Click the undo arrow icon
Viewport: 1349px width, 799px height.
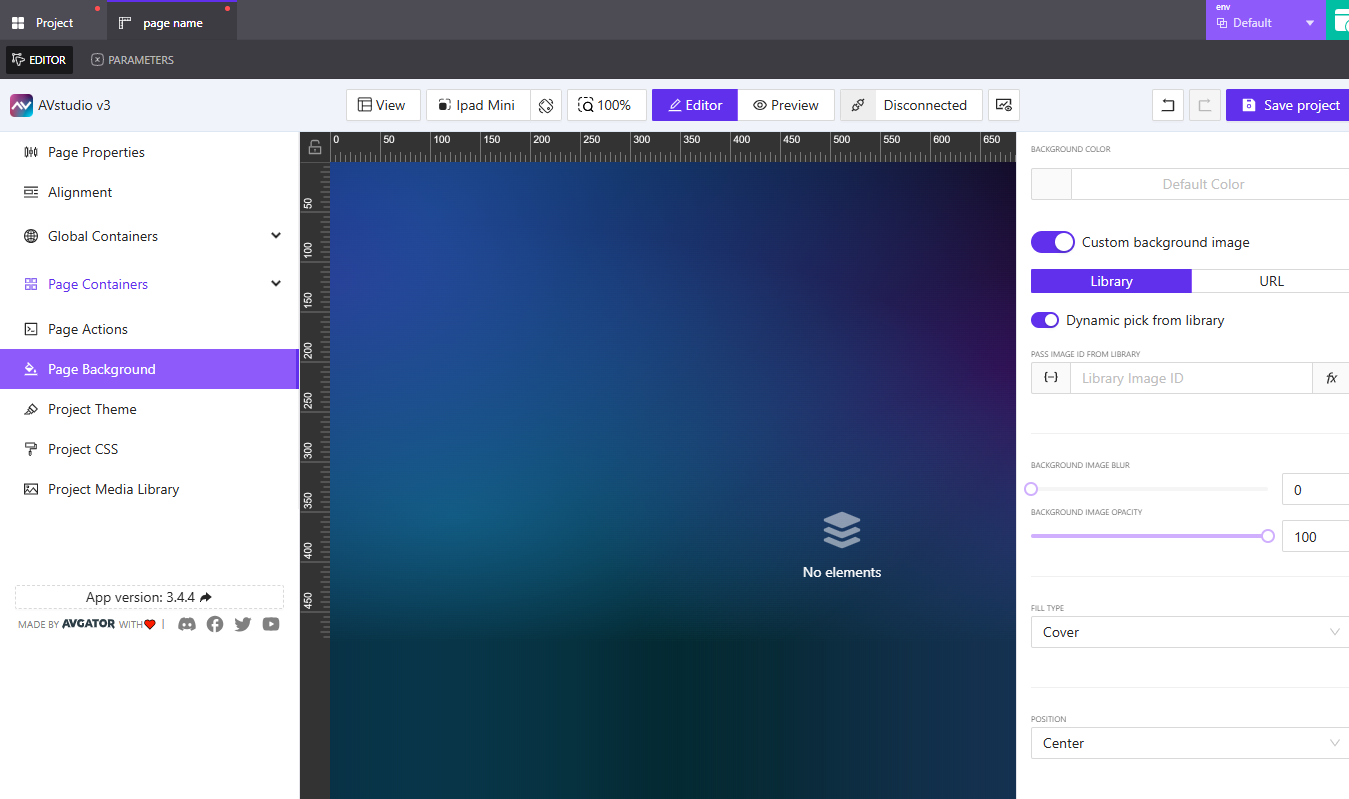pyautogui.click(x=1167, y=105)
